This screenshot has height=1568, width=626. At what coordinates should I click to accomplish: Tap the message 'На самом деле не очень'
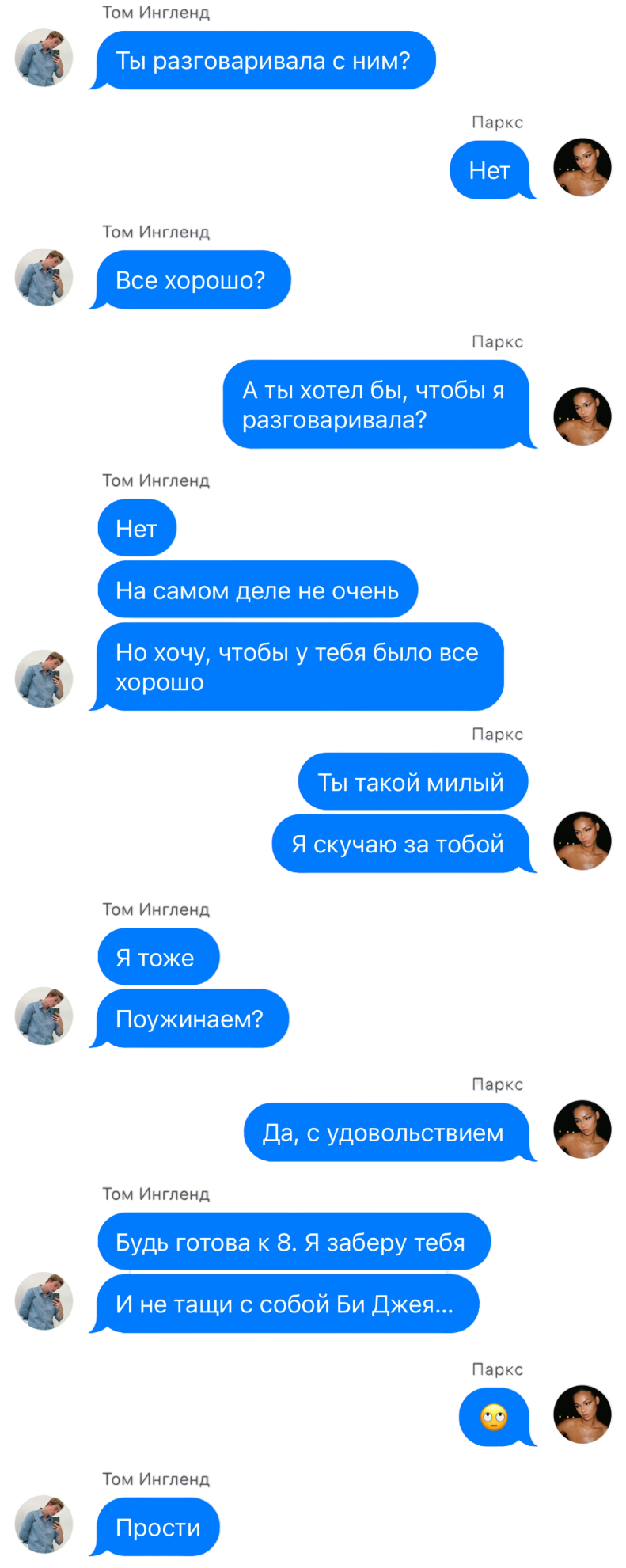click(x=257, y=590)
